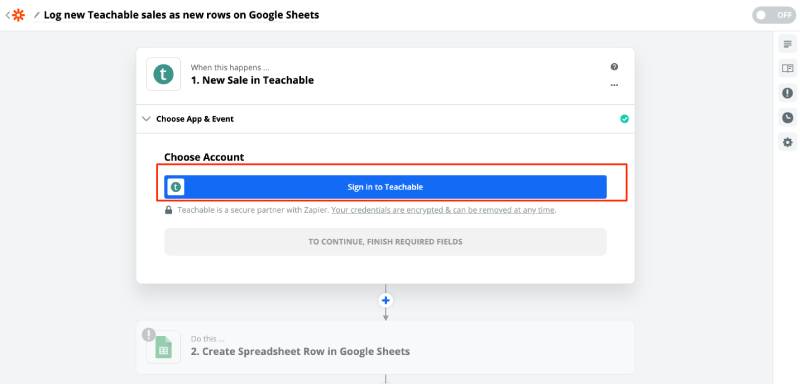
Task: Click the Zap title text to edit
Action: pyautogui.click(x=181, y=15)
